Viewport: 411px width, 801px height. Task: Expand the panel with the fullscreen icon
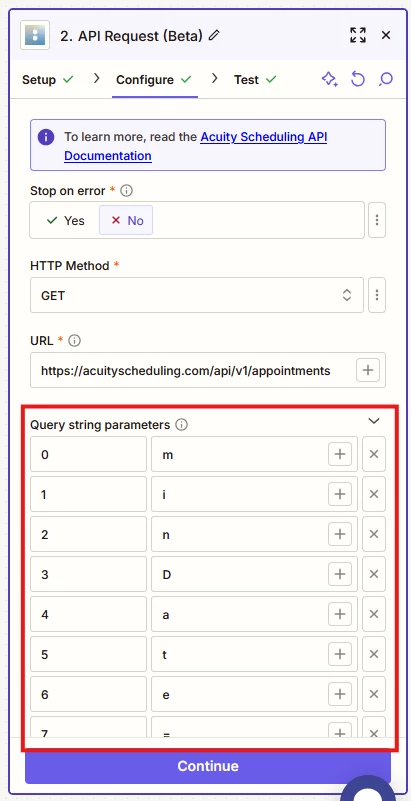[358, 35]
